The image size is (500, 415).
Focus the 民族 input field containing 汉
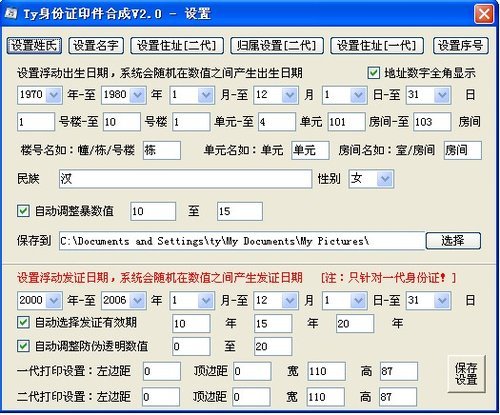[x=185, y=179]
